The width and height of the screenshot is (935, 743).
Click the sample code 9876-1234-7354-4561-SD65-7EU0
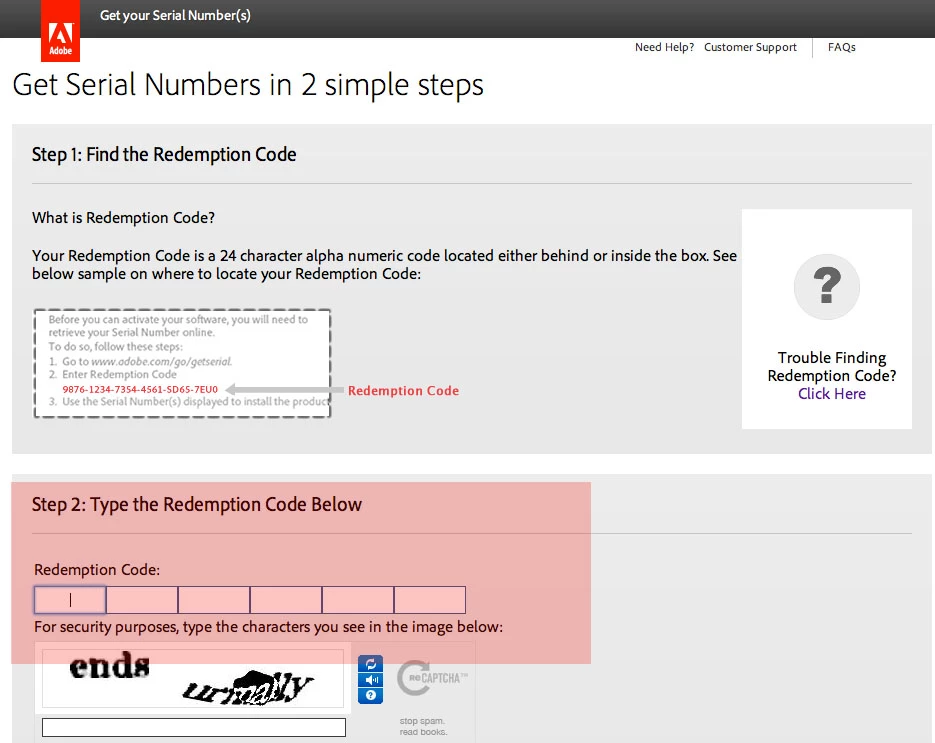tap(140, 389)
